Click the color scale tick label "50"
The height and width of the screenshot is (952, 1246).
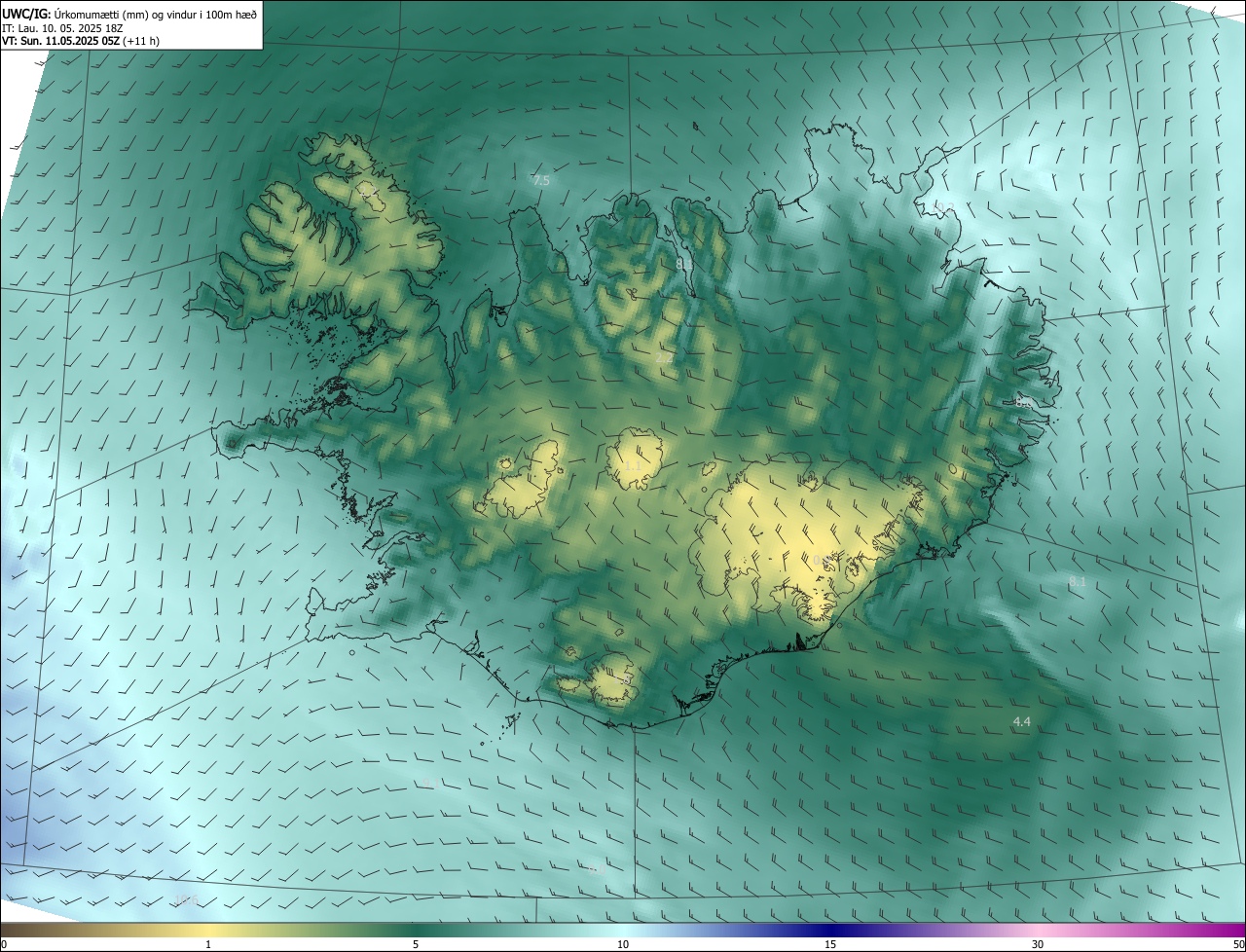click(x=1238, y=945)
